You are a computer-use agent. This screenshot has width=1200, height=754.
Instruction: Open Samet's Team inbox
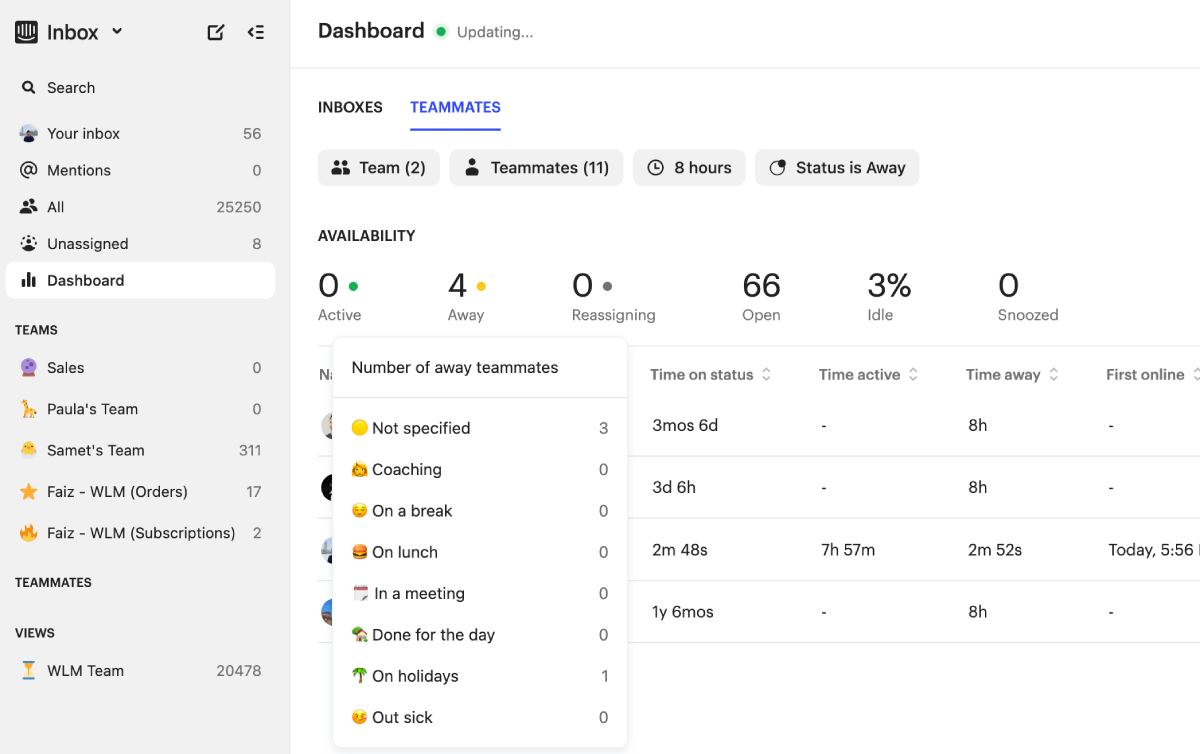(96, 450)
